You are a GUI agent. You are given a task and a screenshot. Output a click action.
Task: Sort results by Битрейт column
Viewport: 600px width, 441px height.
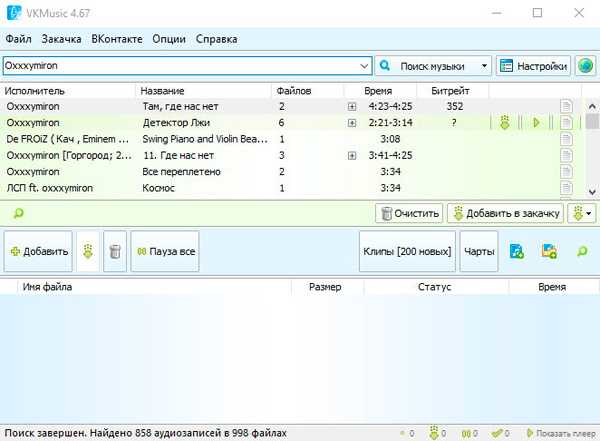(452, 91)
